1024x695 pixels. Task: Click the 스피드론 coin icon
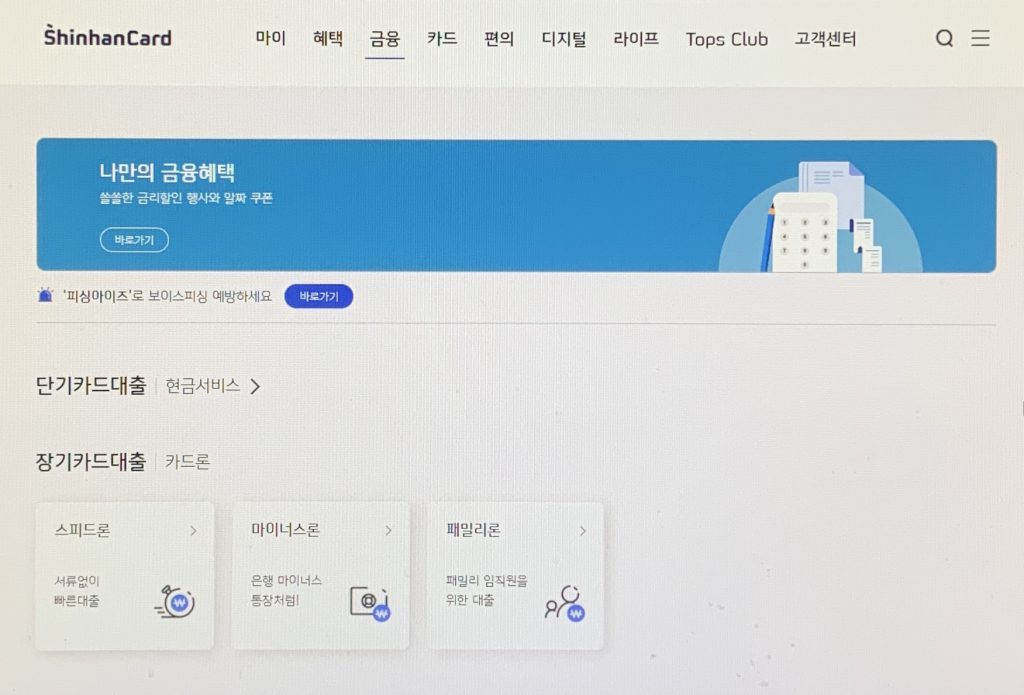[x=175, y=602]
